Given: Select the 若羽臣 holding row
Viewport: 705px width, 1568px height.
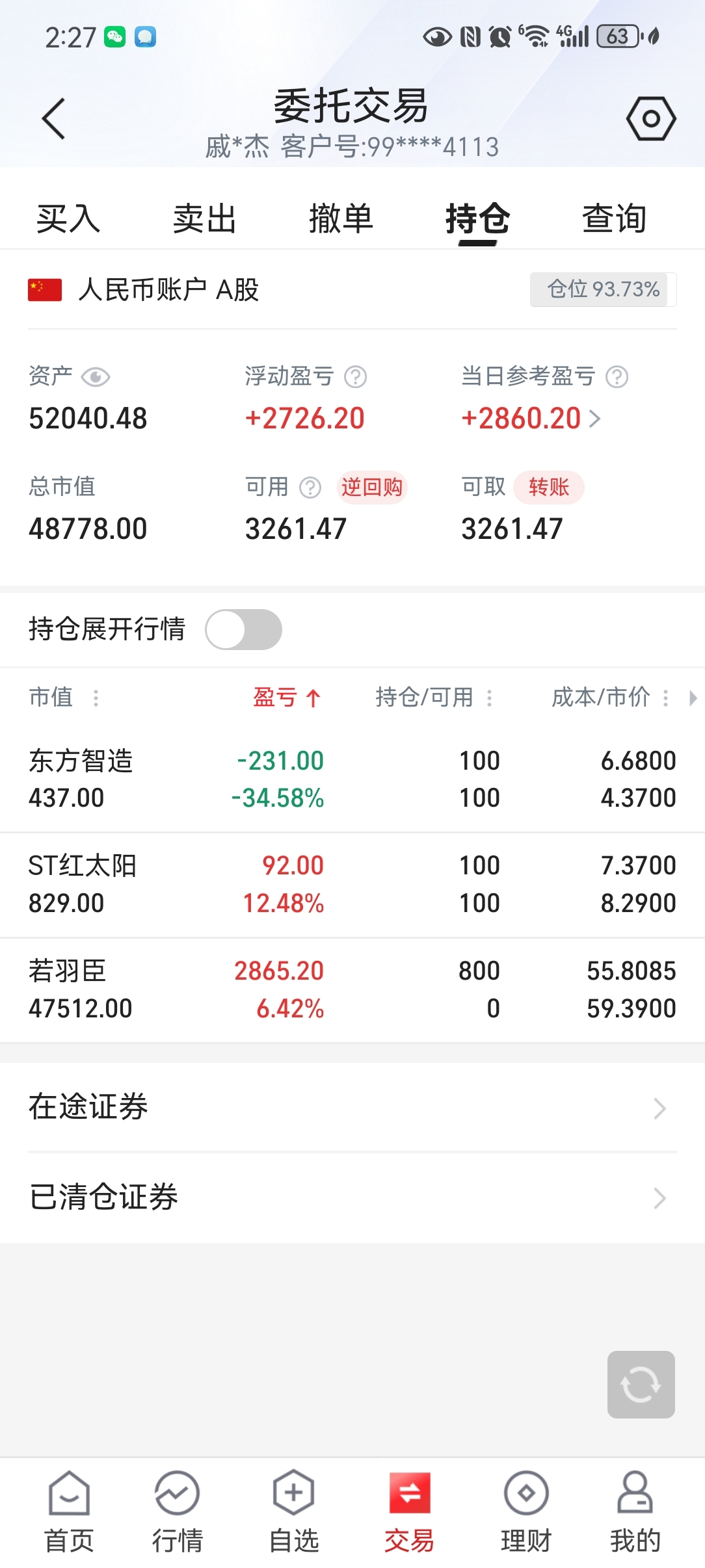Looking at the screenshot, I should pyautogui.click(x=351, y=989).
